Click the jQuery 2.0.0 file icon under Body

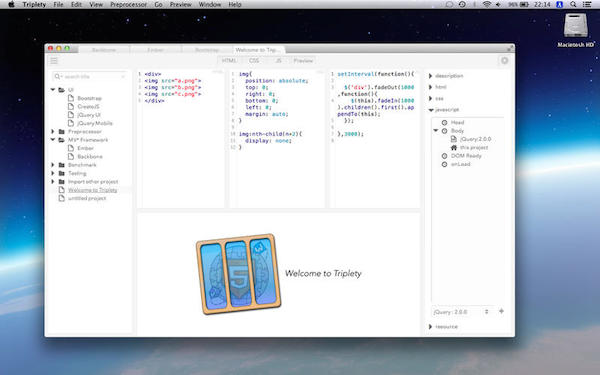pos(454,139)
